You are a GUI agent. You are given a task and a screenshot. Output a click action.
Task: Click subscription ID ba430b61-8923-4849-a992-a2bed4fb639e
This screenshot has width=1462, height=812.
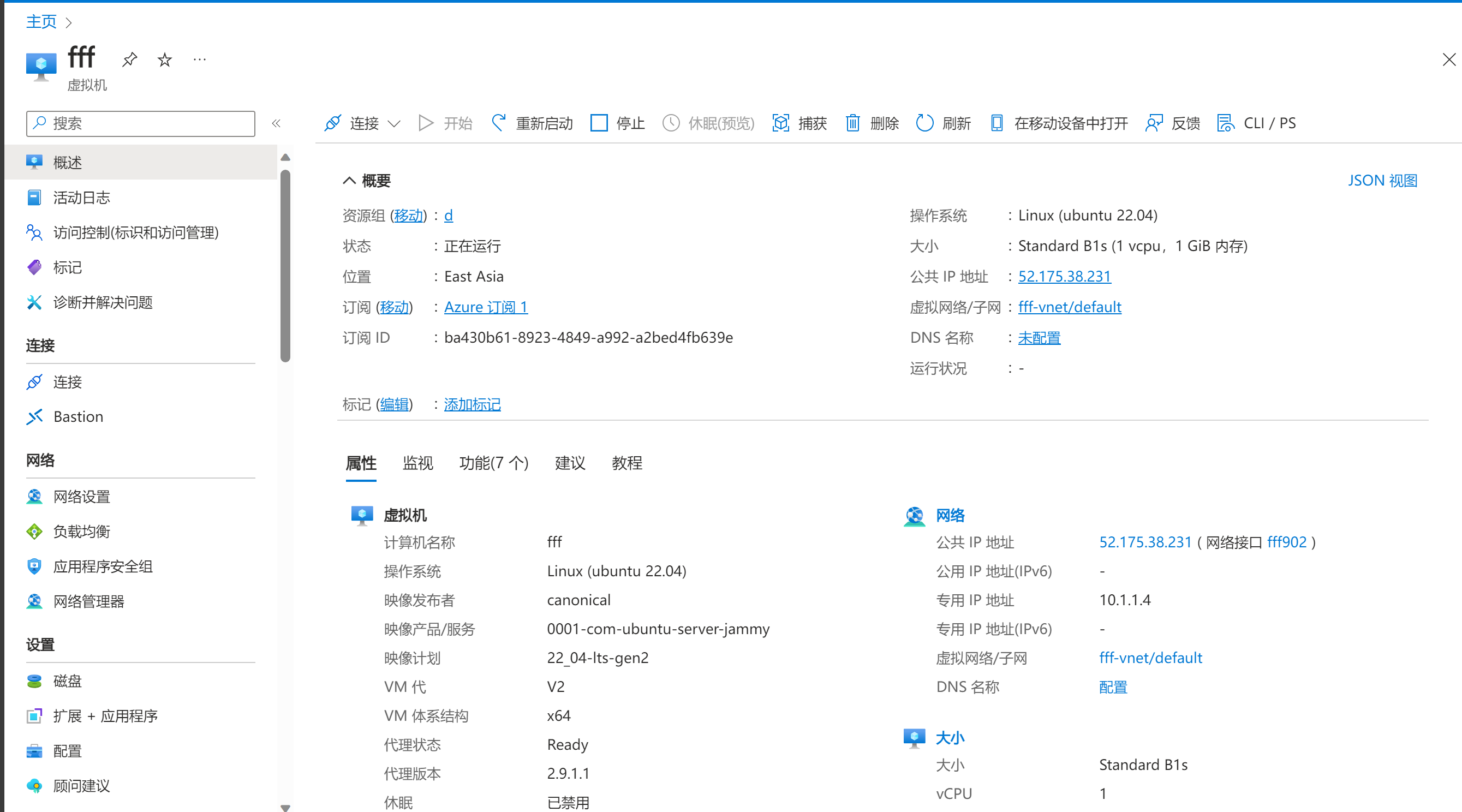coord(588,338)
